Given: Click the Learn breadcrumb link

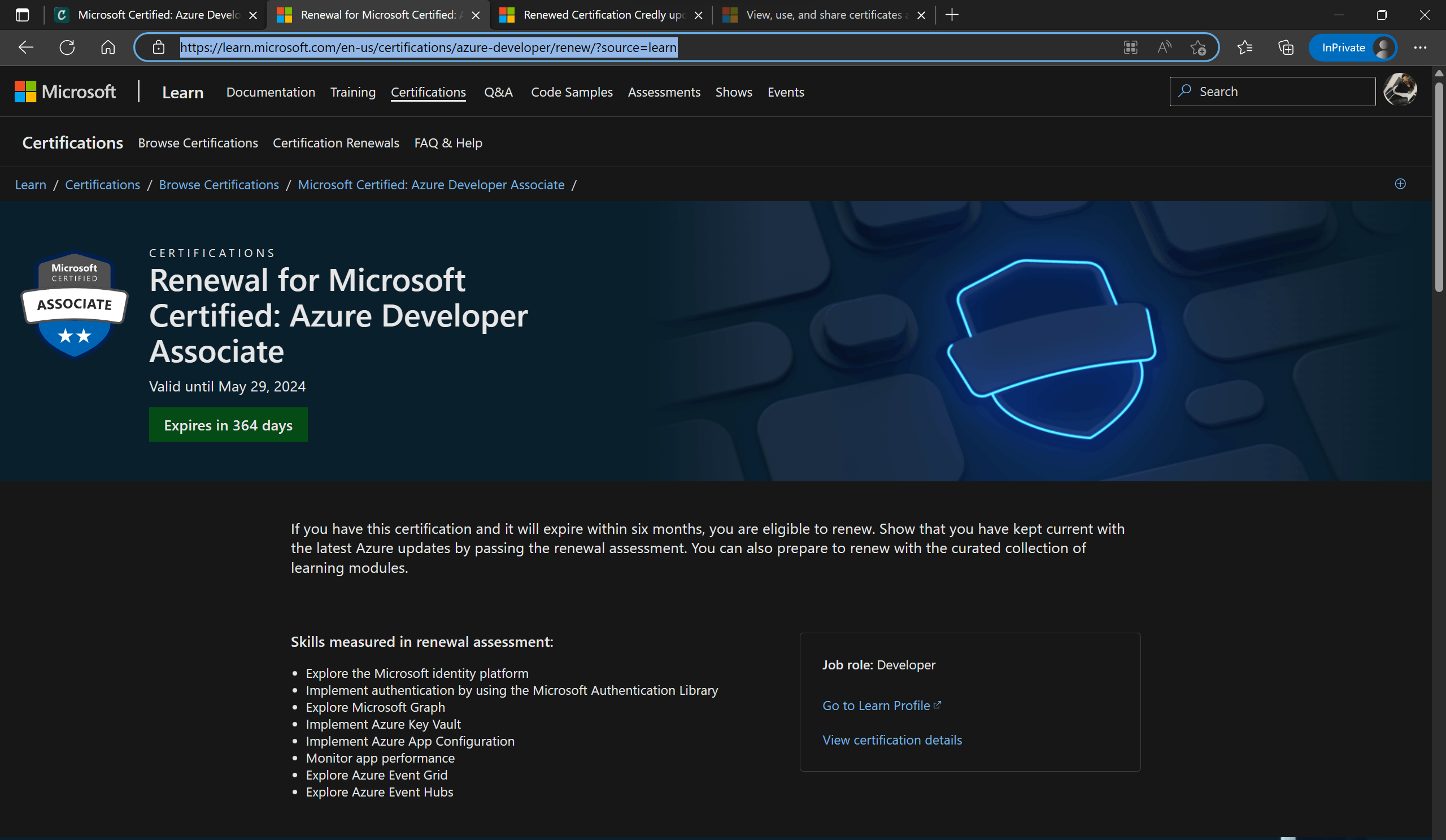Looking at the screenshot, I should click(x=31, y=185).
